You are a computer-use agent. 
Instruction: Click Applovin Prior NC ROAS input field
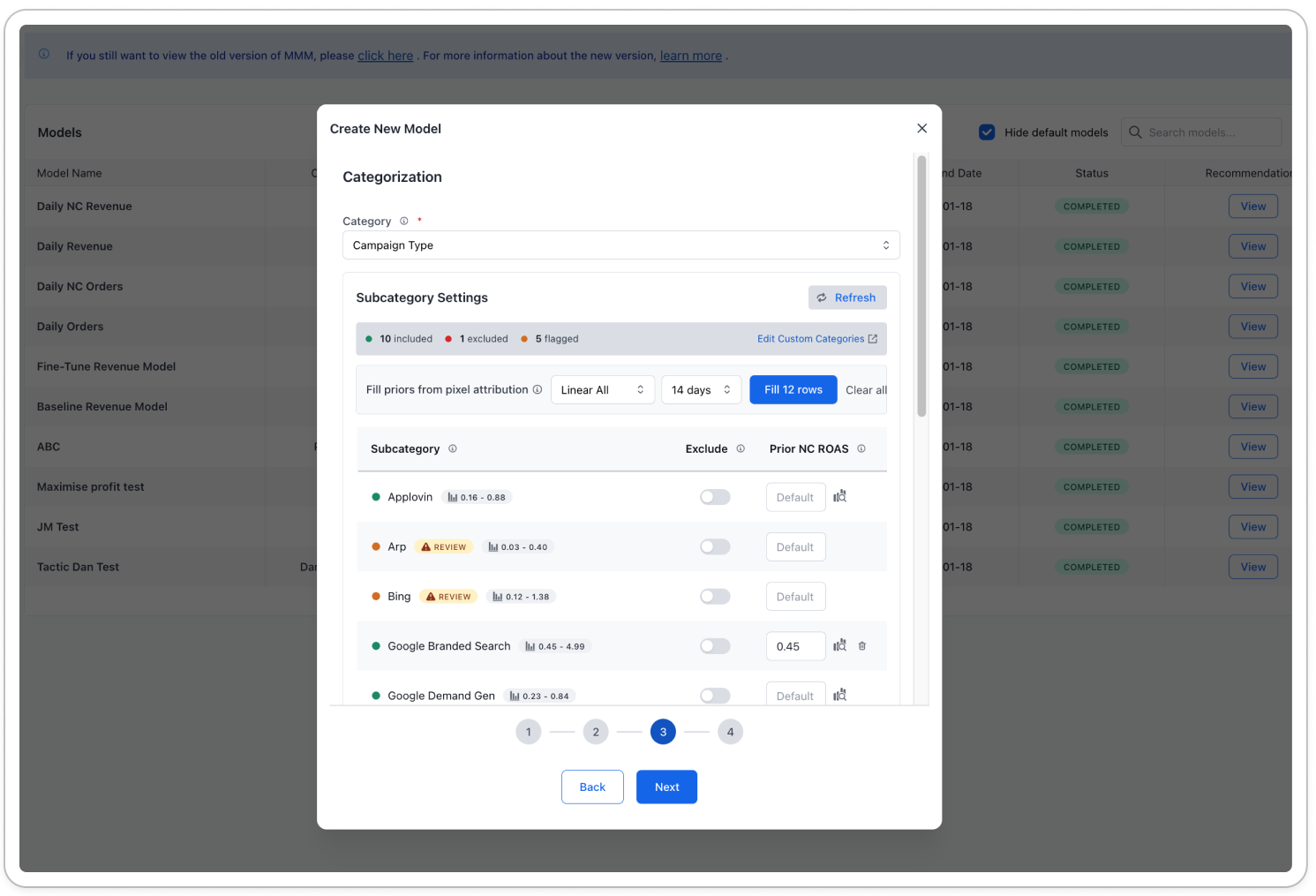795,497
